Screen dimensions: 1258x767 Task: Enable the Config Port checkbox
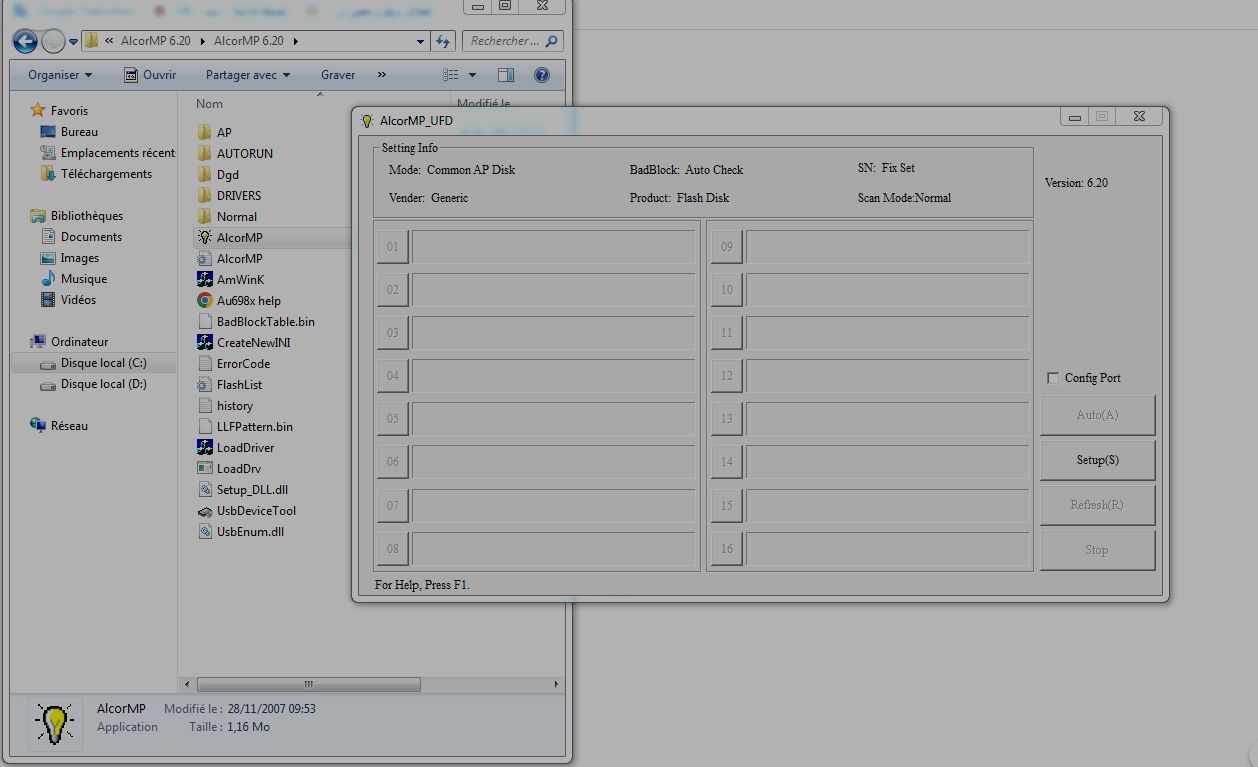tap(1053, 378)
